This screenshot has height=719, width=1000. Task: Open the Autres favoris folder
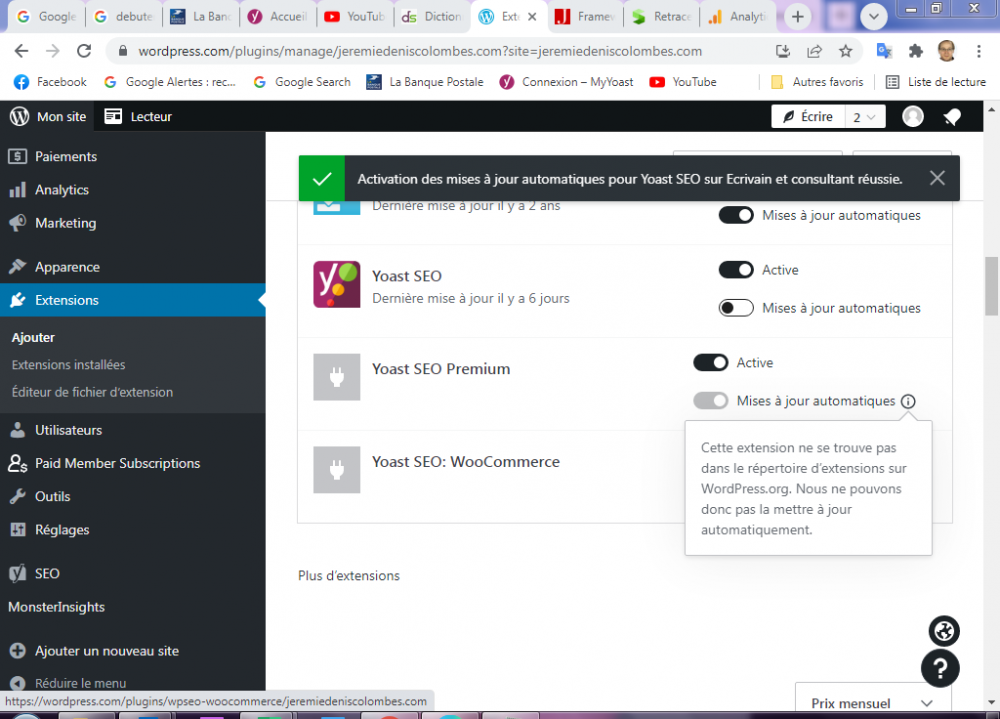(817, 82)
